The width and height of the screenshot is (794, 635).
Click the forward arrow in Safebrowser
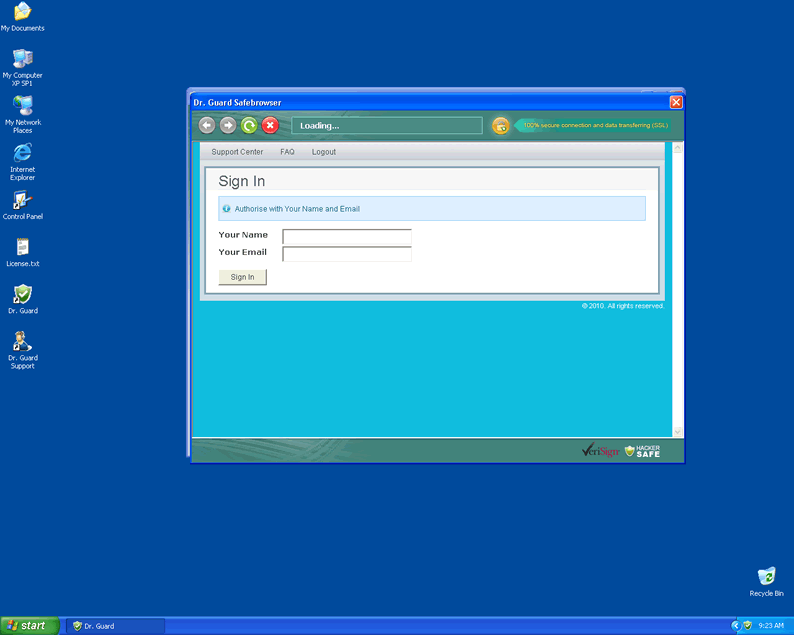coord(228,125)
